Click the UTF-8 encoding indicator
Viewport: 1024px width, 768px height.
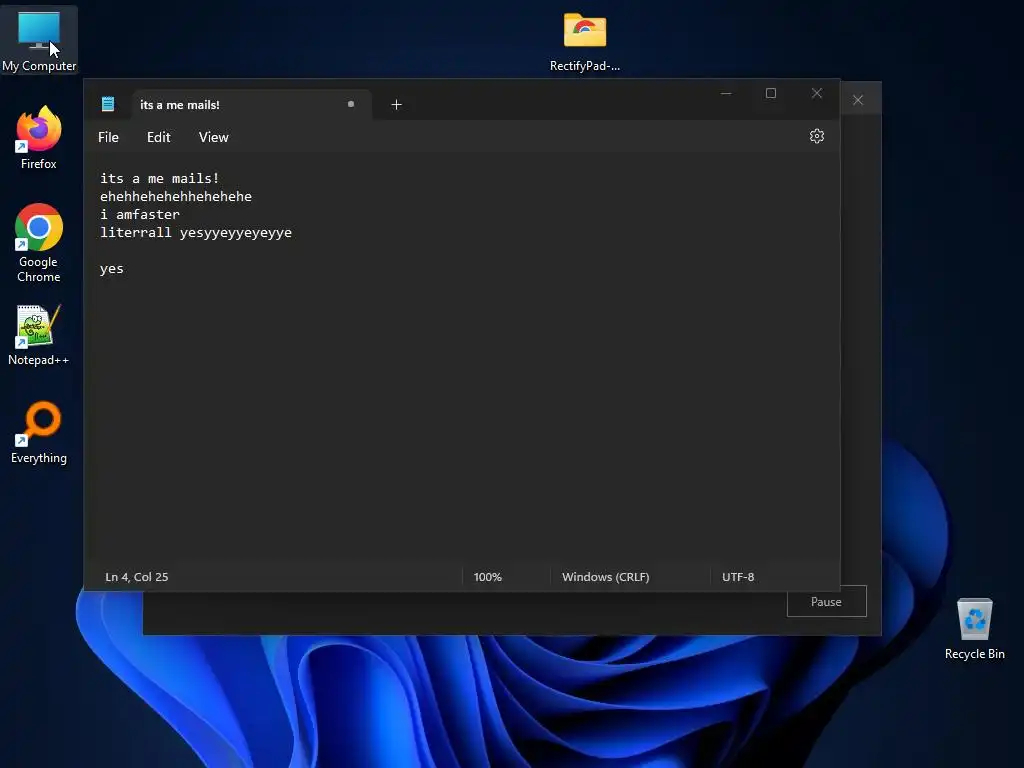click(x=738, y=577)
